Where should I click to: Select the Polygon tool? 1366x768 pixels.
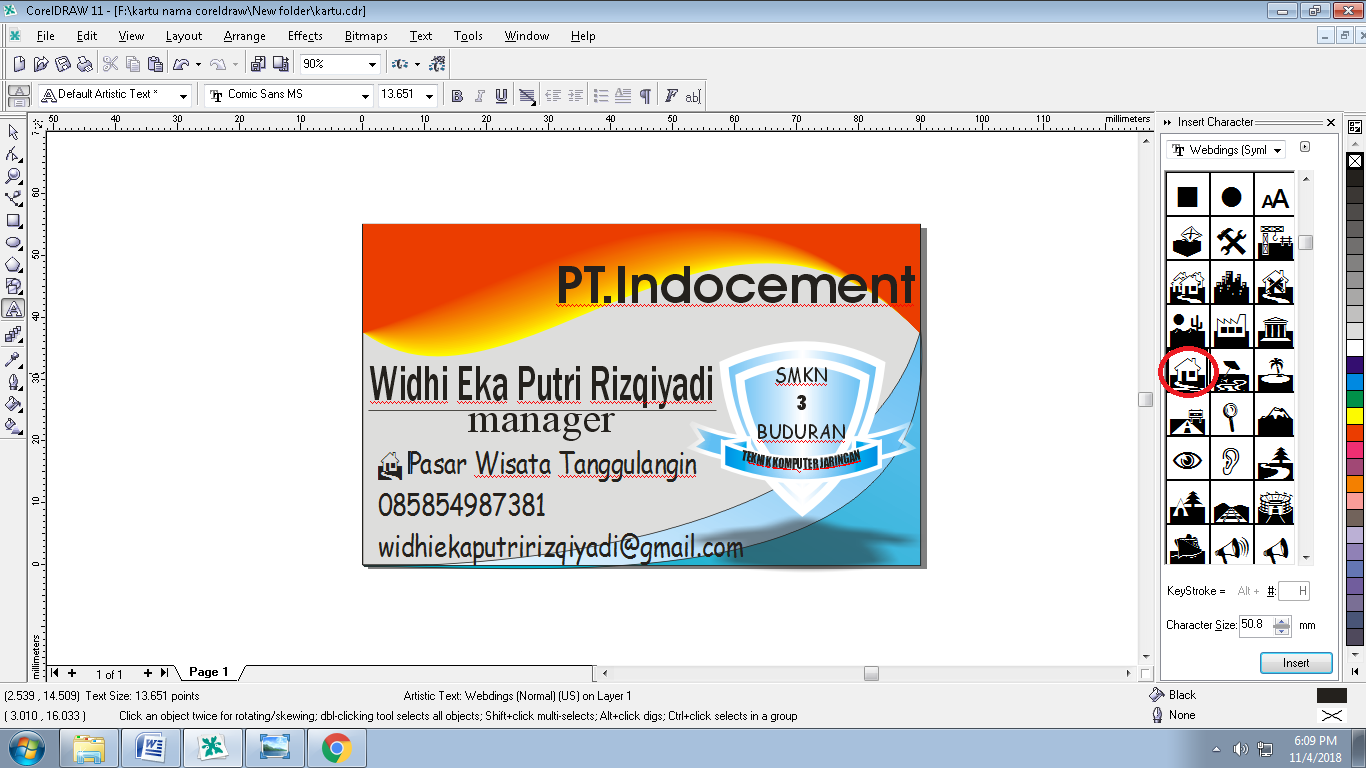pyautogui.click(x=14, y=264)
